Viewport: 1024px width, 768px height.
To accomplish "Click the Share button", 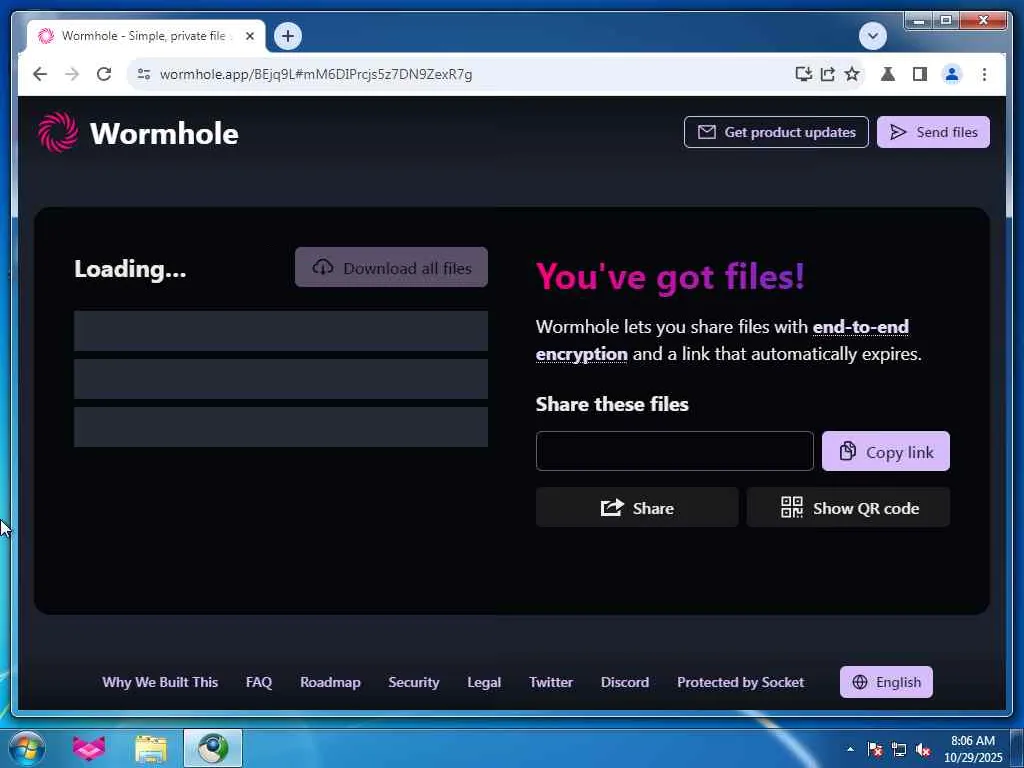I will (x=637, y=507).
